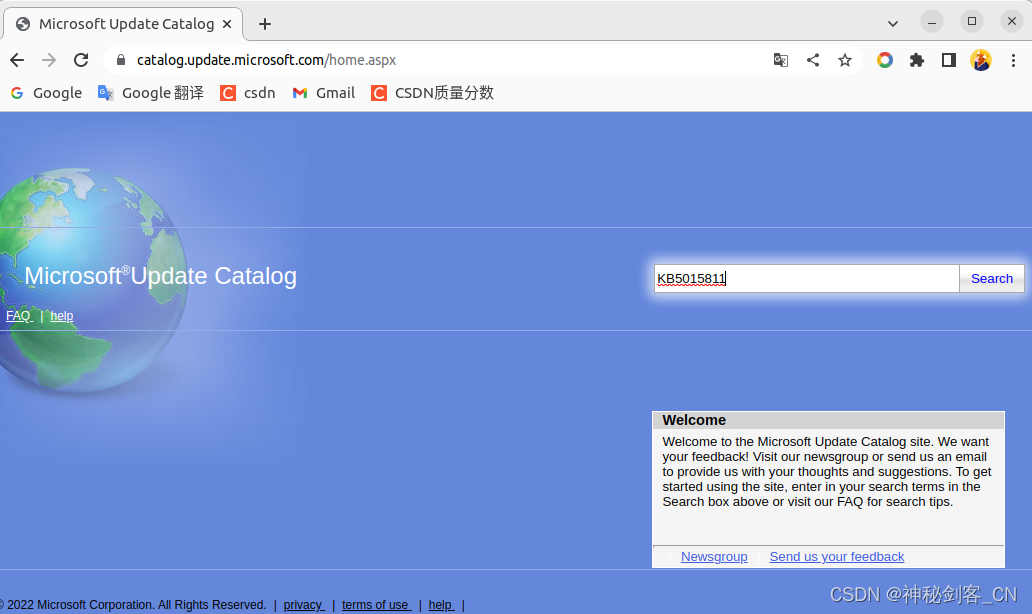Open the terms of use link
This screenshot has height=614, width=1032.
click(x=376, y=605)
